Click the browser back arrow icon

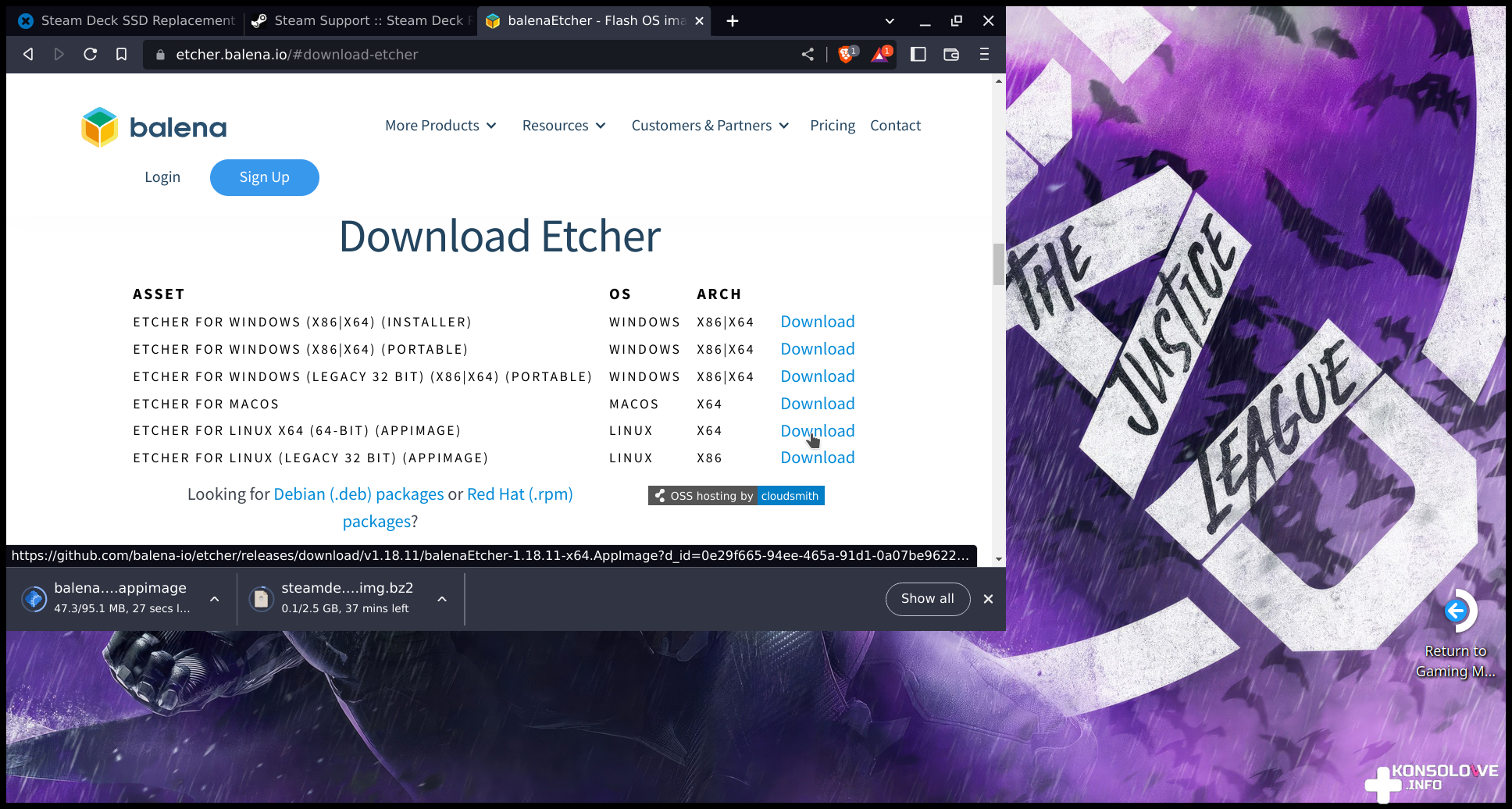[28, 54]
